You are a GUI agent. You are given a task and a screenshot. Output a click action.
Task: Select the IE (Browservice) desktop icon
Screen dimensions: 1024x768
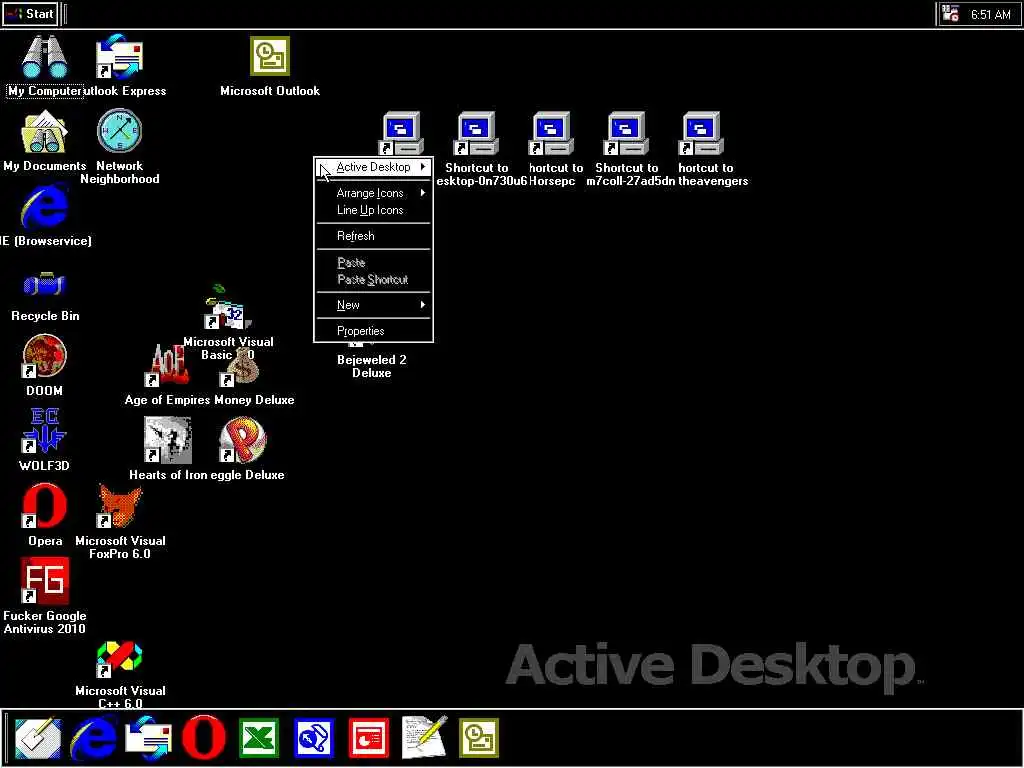pyautogui.click(x=44, y=207)
